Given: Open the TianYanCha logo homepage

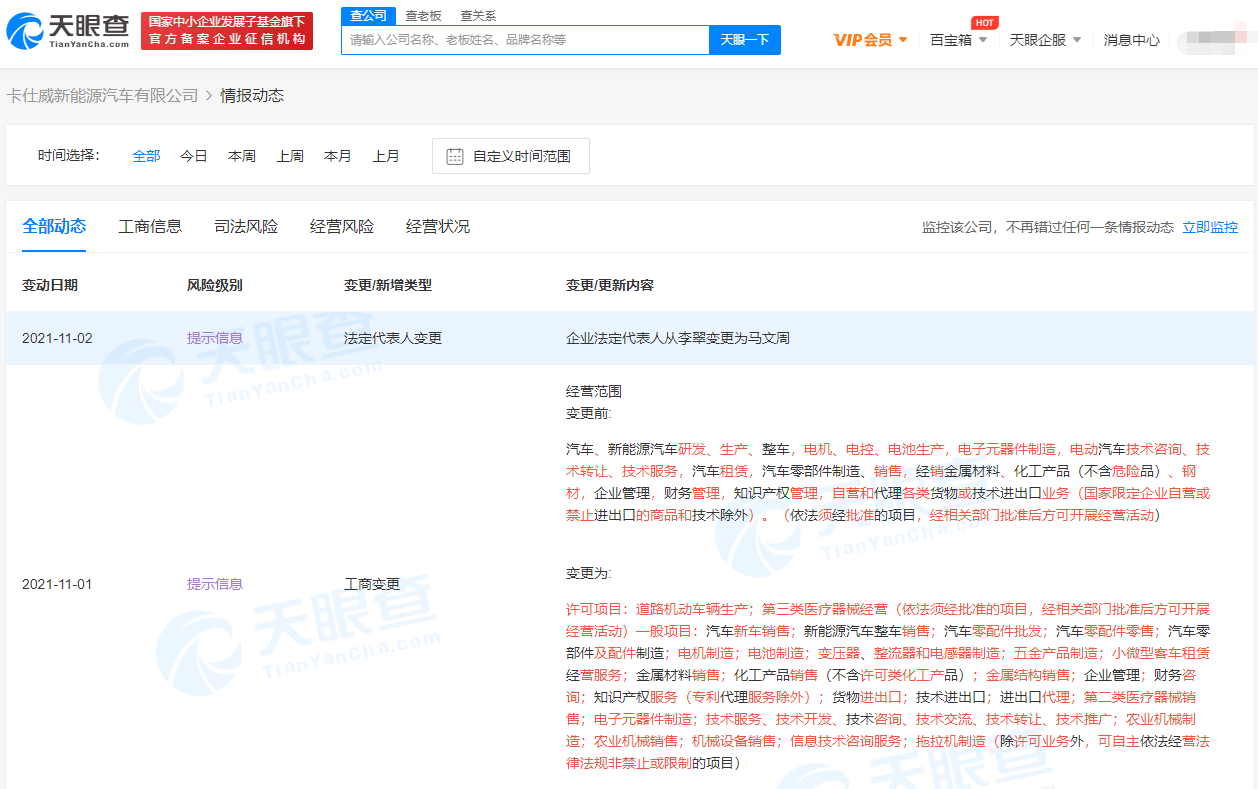Looking at the screenshot, I should (x=67, y=31).
